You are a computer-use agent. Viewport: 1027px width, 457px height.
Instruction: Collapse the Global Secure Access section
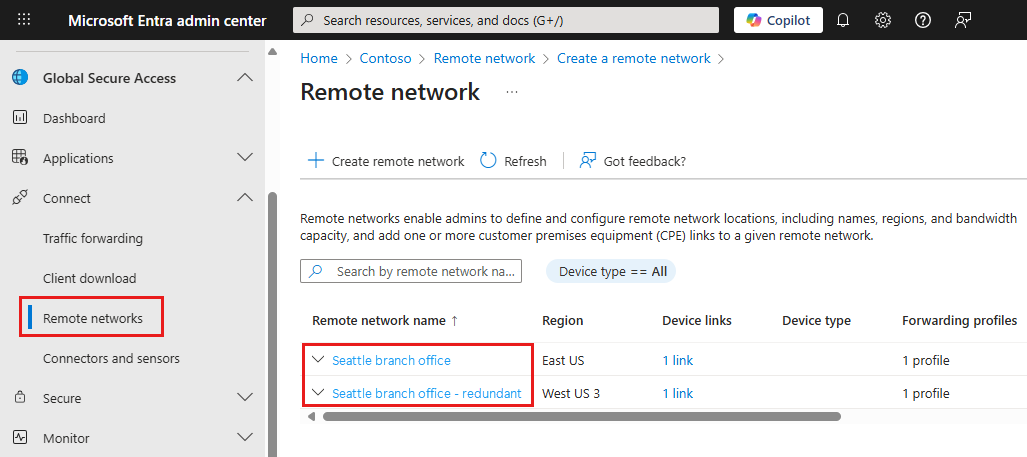(x=244, y=78)
